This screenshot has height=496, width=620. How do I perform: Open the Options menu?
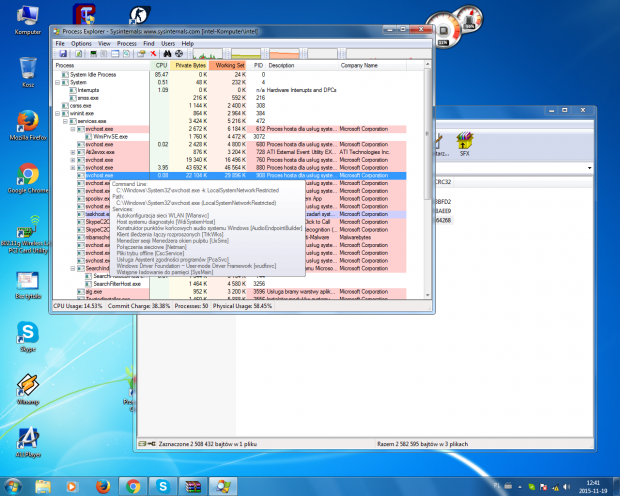pyautogui.click(x=81, y=44)
